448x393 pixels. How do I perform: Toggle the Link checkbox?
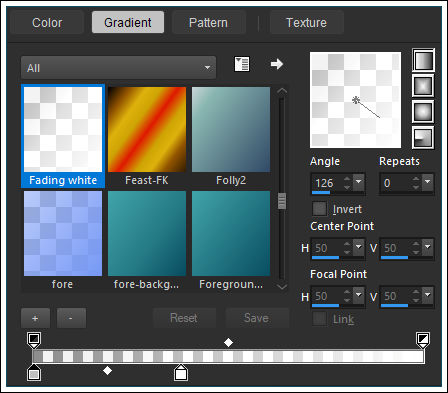[319, 319]
